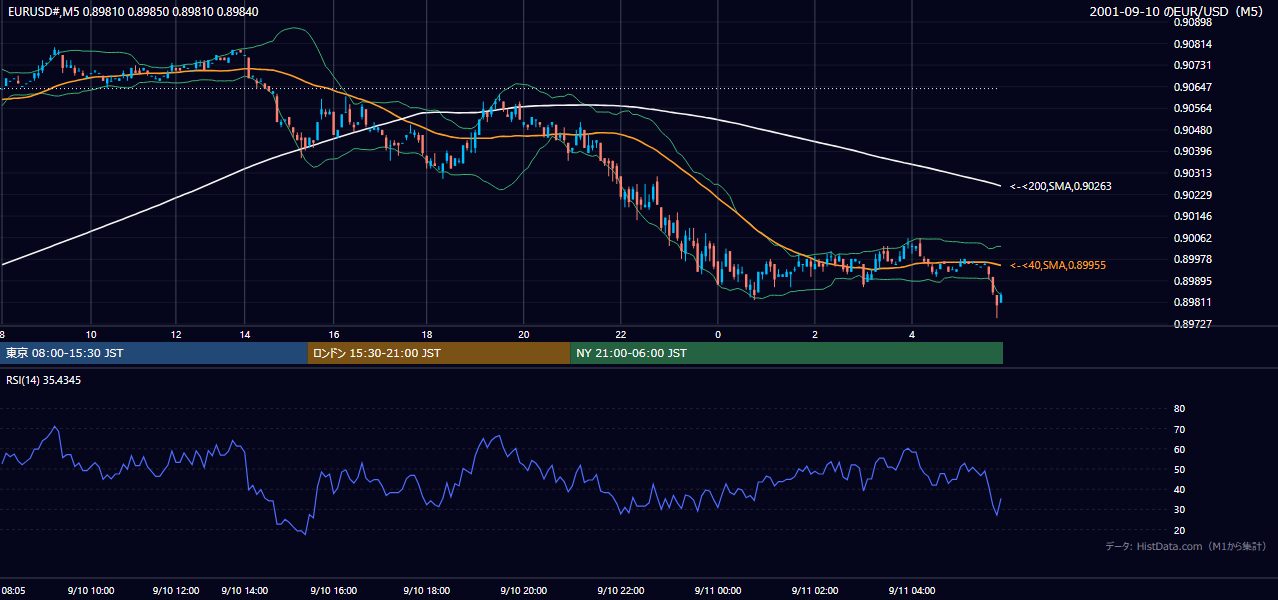Click bottom time label 9/11 00:00
This screenshot has width=1278, height=600.
(718, 591)
